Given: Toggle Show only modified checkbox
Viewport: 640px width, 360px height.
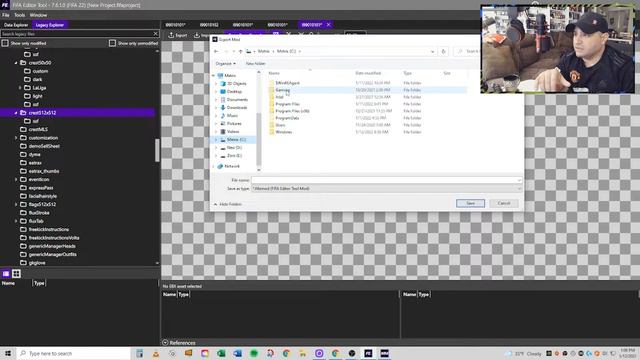Looking at the screenshot, I should [x=5, y=43].
